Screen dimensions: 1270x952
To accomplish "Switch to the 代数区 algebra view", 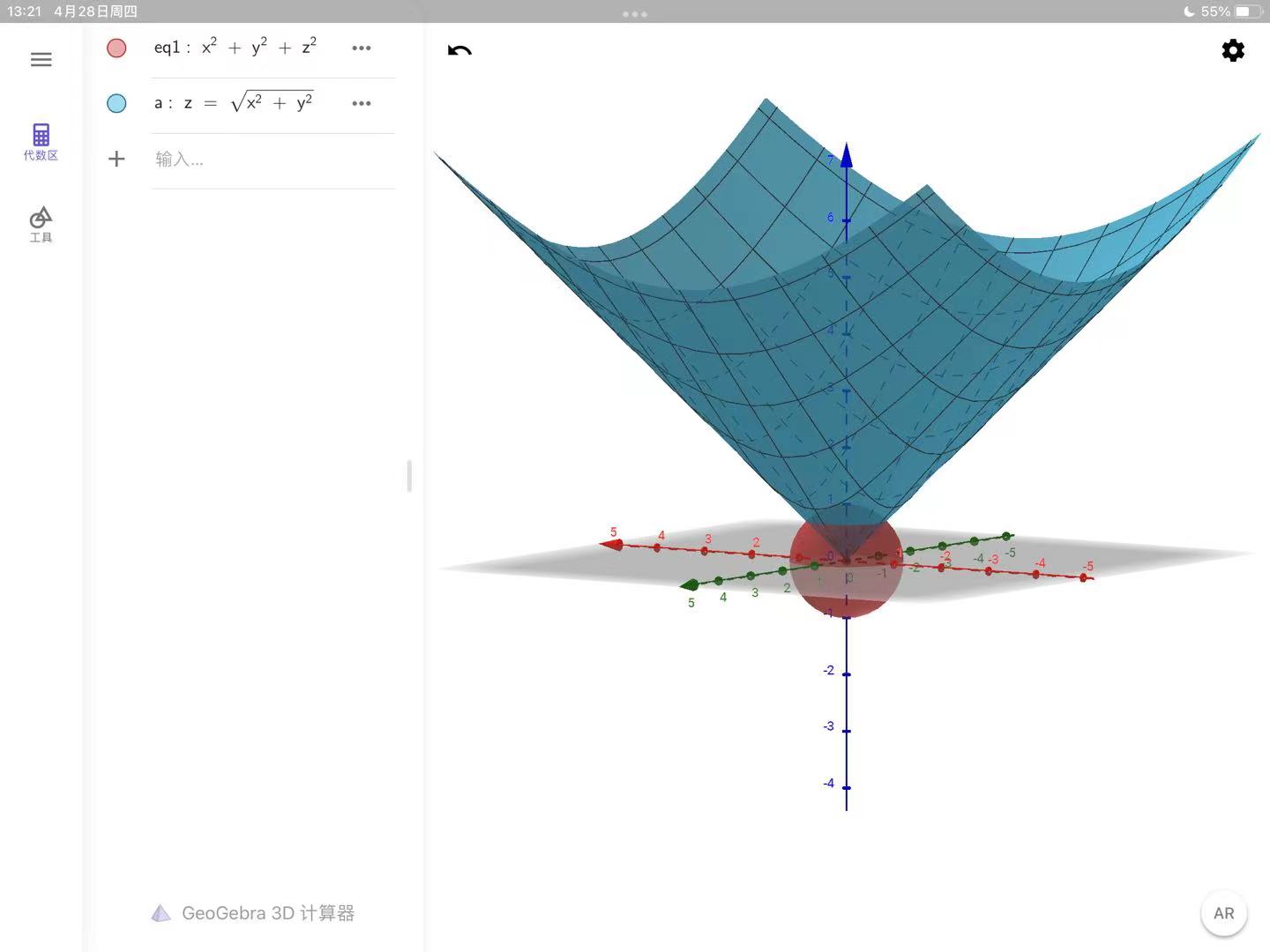I will pyautogui.click(x=41, y=142).
